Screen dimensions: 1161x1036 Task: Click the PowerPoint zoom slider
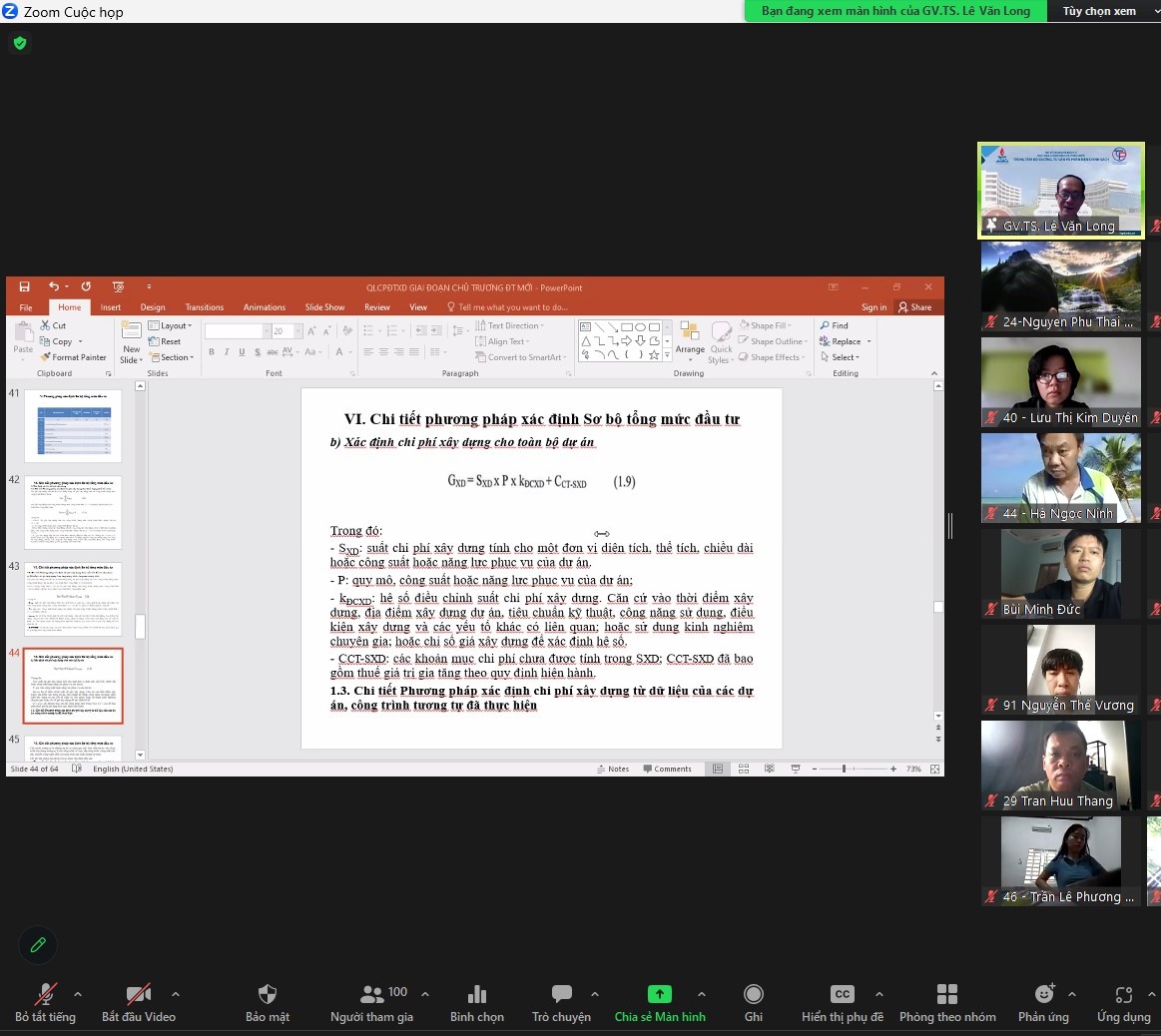click(x=844, y=770)
